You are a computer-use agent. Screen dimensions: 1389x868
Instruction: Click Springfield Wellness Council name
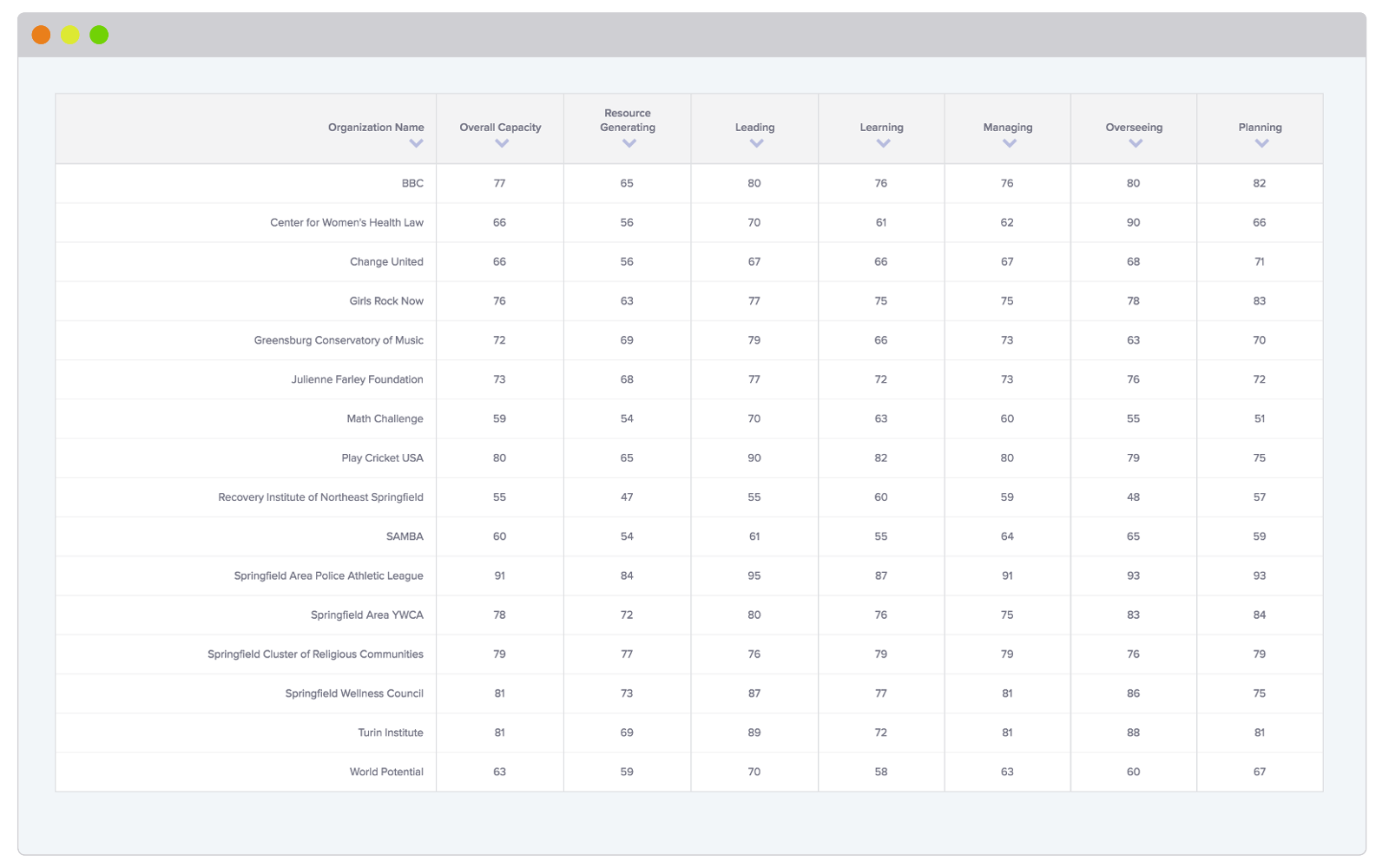click(354, 694)
